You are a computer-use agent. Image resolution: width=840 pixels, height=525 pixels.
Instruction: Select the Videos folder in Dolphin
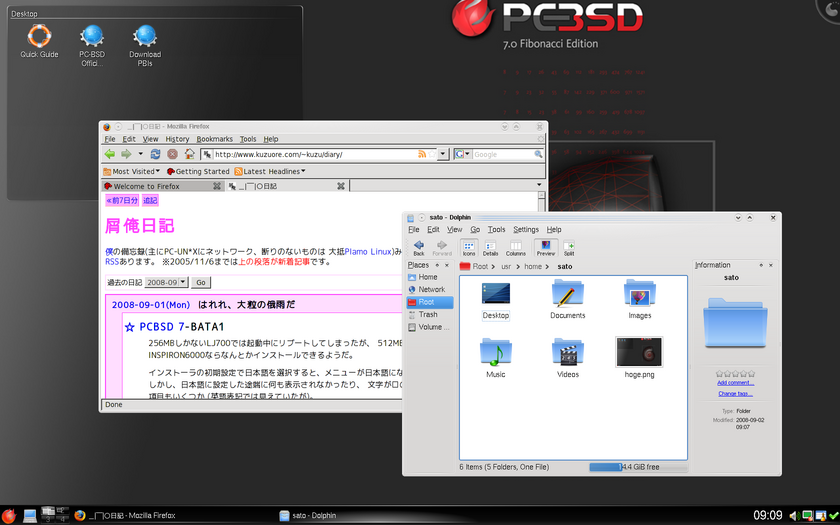(568, 358)
